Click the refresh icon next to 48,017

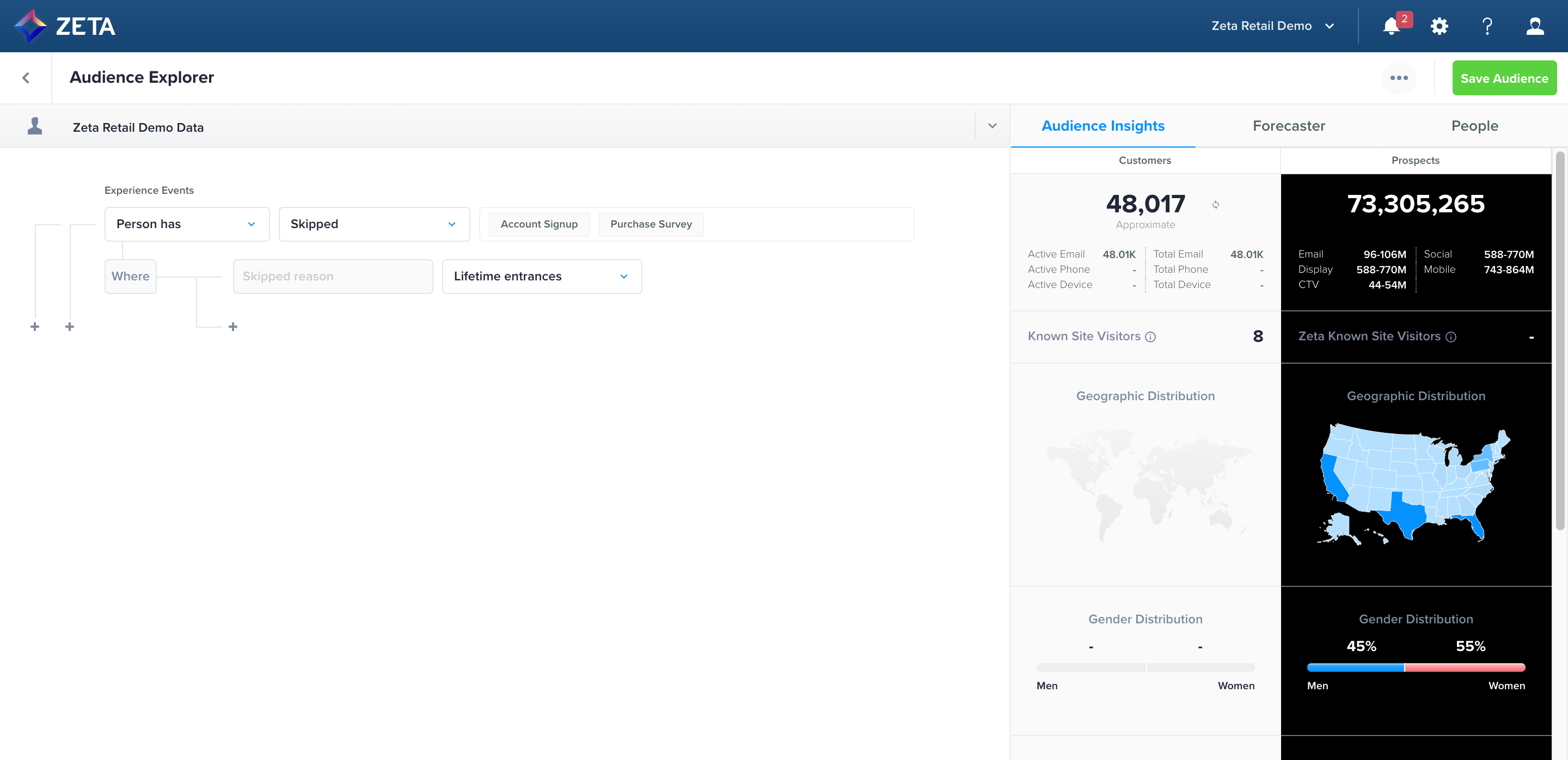pos(1216,205)
